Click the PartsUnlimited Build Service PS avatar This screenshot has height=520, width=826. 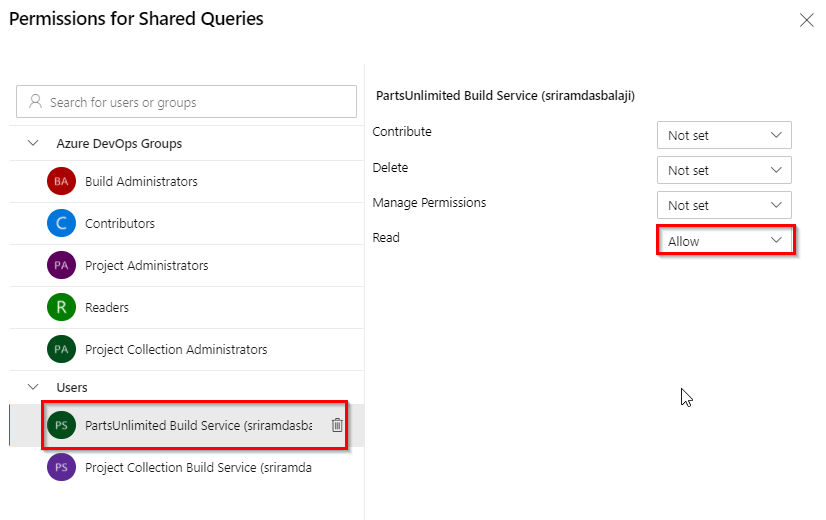tap(61, 425)
